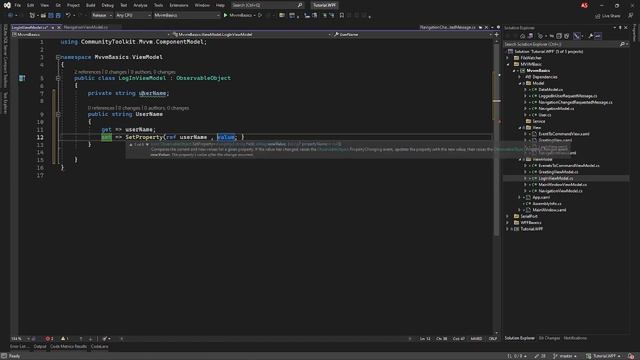Select DataModel.cs in Solution Explorer
Screen dimensions: 640x360
click(x=550, y=89)
